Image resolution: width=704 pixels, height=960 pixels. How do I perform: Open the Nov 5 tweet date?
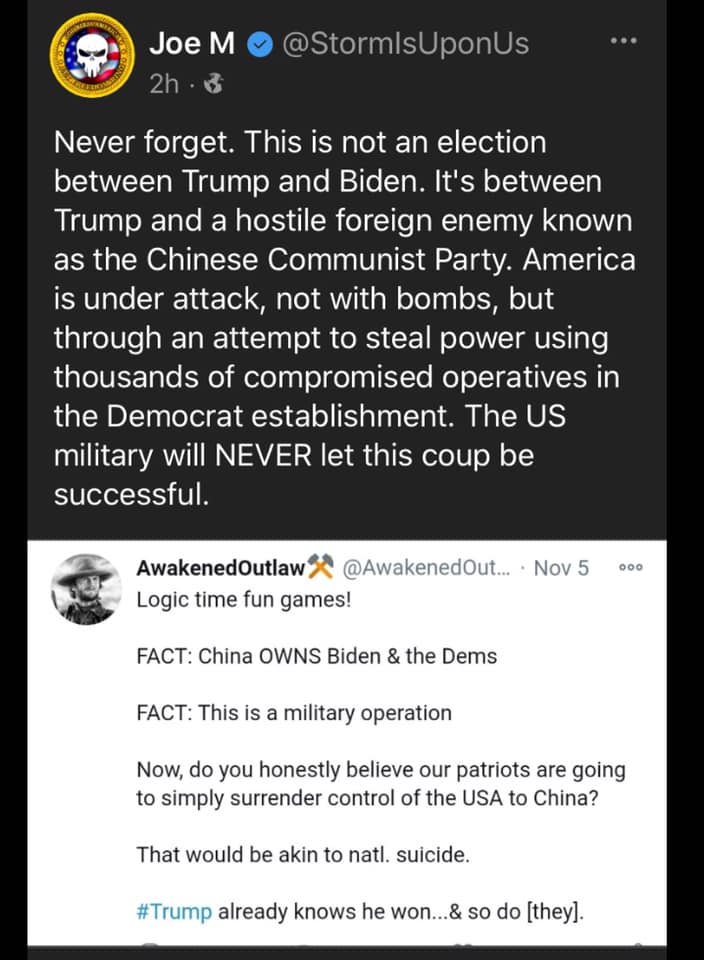(x=561, y=569)
